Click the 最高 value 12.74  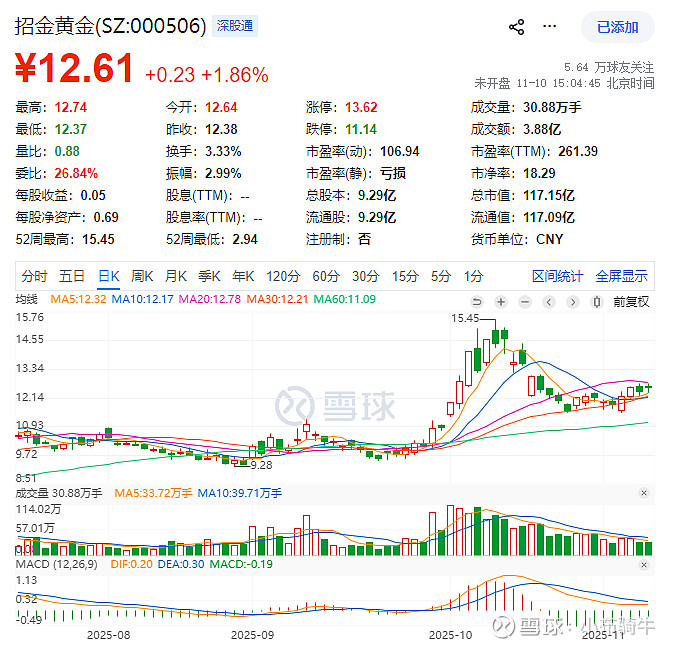click(71, 107)
